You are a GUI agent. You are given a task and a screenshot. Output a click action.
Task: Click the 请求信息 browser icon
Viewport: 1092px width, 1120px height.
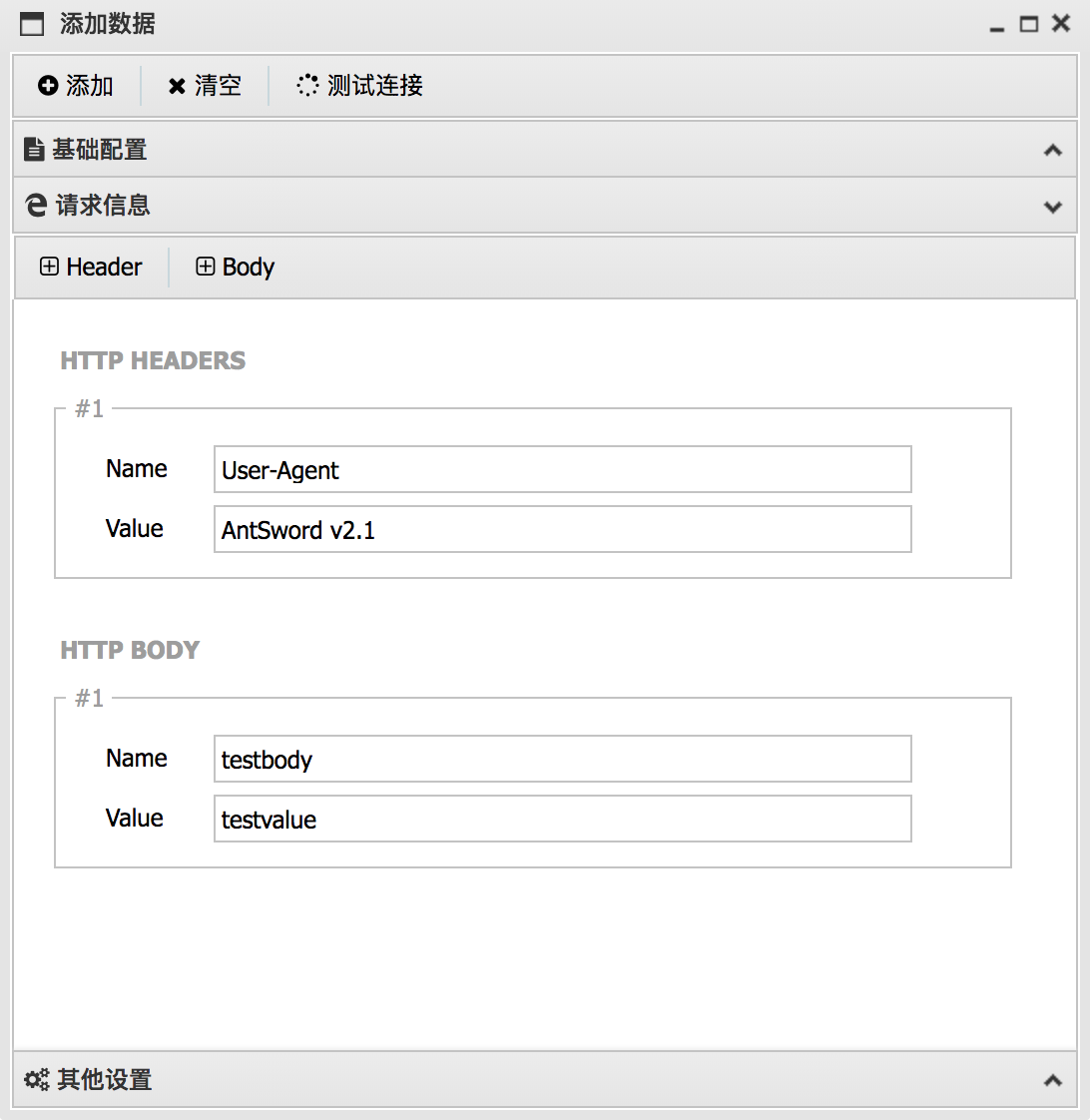[36, 206]
